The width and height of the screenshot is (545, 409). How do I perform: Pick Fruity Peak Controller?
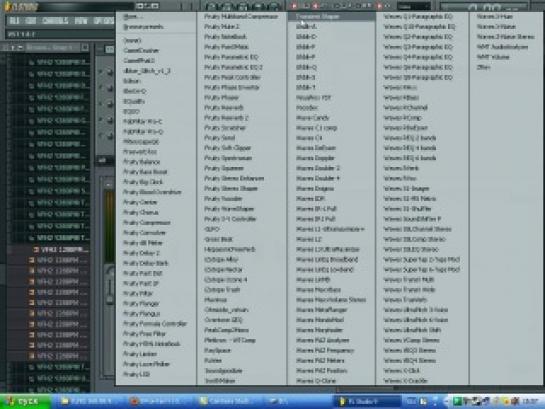(x=232, y=77)
